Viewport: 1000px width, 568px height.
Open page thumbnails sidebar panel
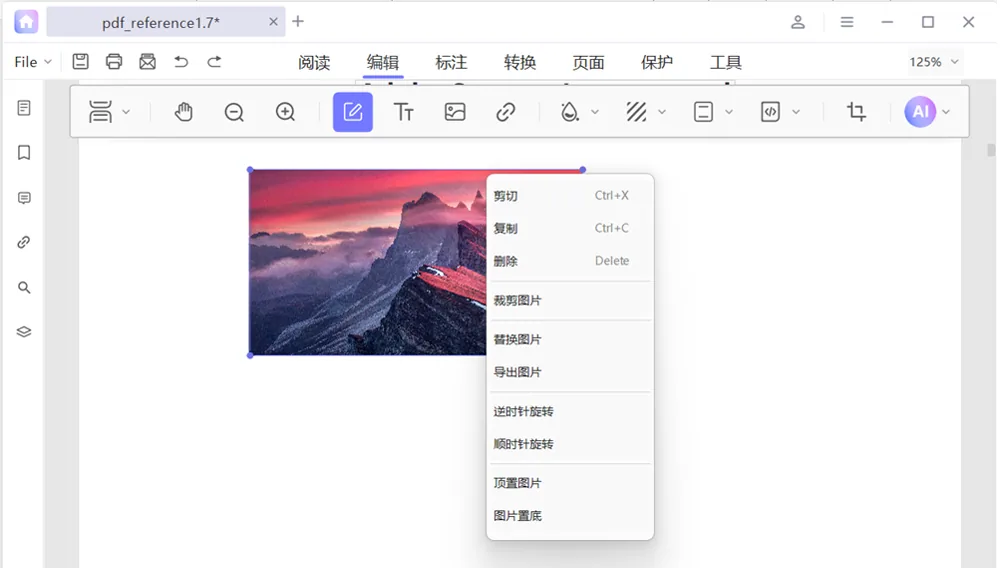pos(24,108)
